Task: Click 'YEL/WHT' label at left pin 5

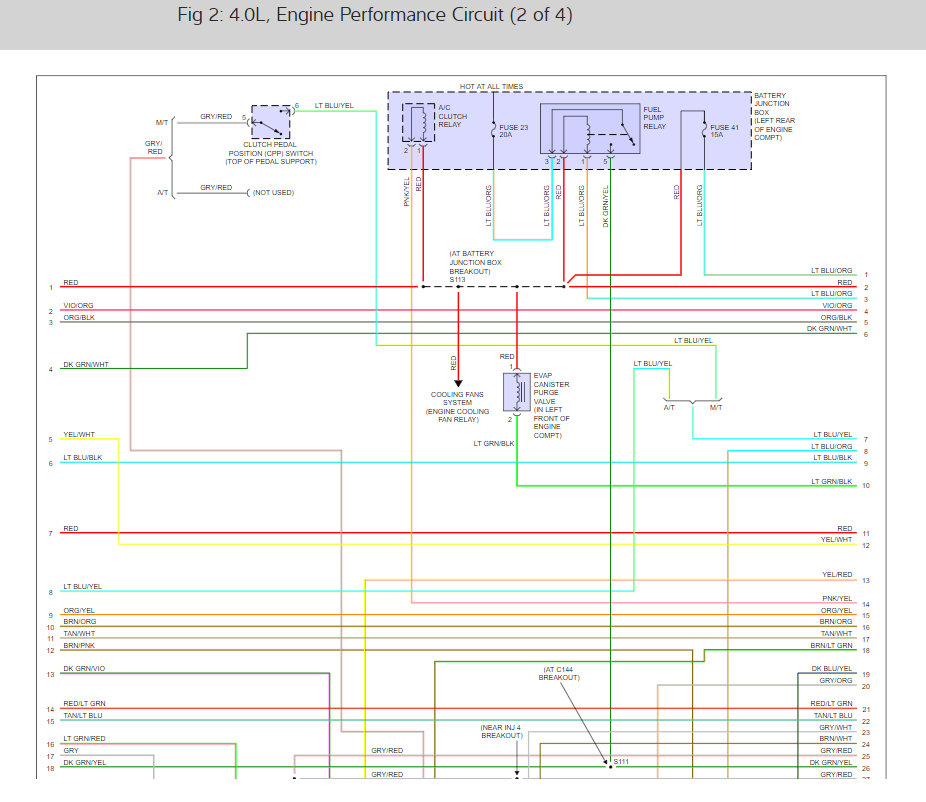Action: pos(79,435)
